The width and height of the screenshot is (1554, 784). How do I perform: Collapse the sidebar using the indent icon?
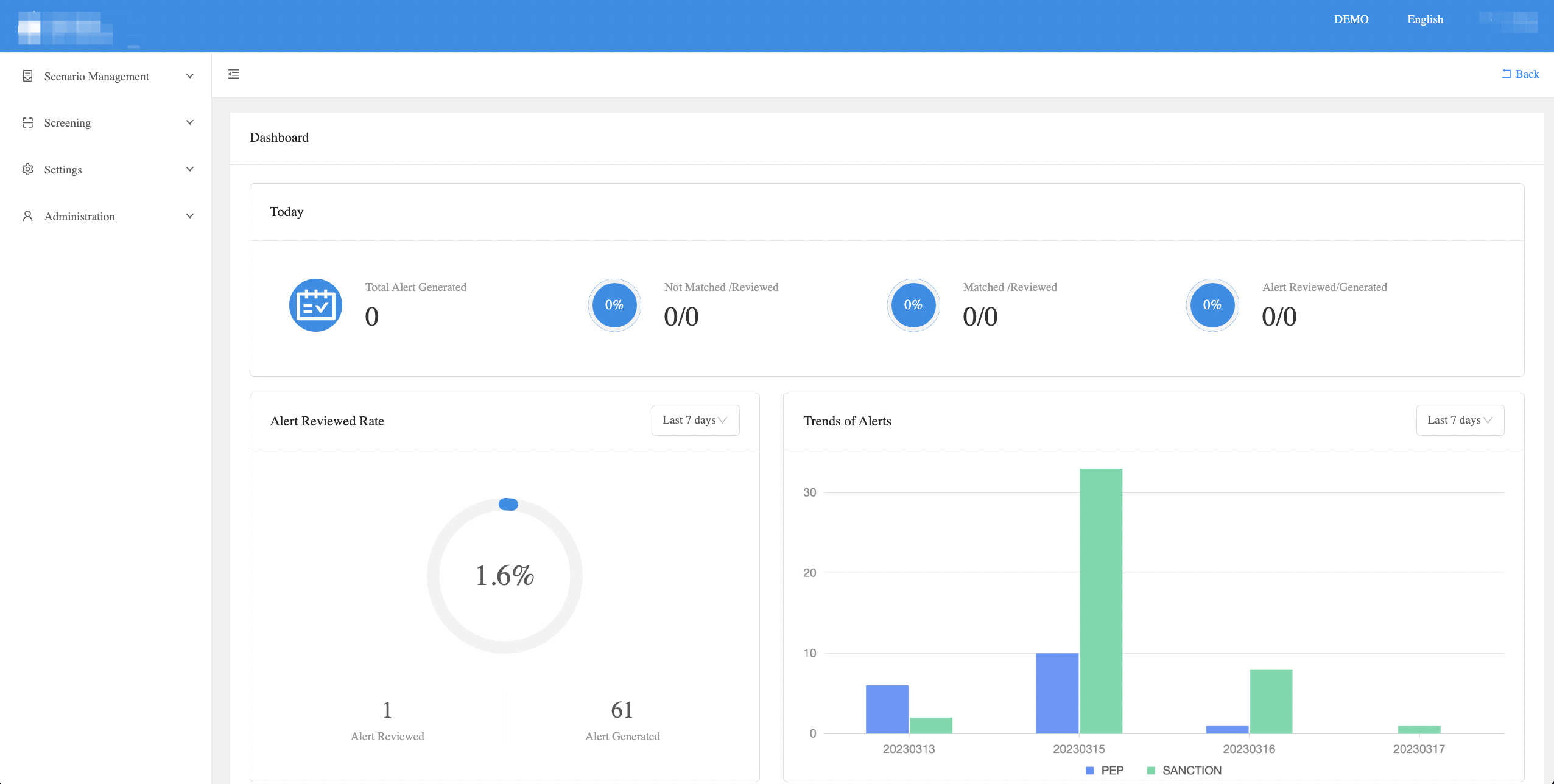point(233,74)
